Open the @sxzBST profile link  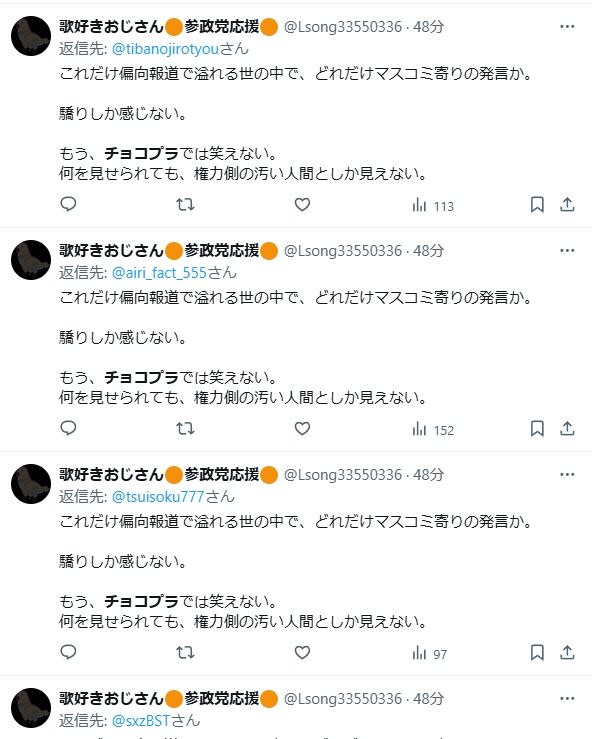[140, 720]
